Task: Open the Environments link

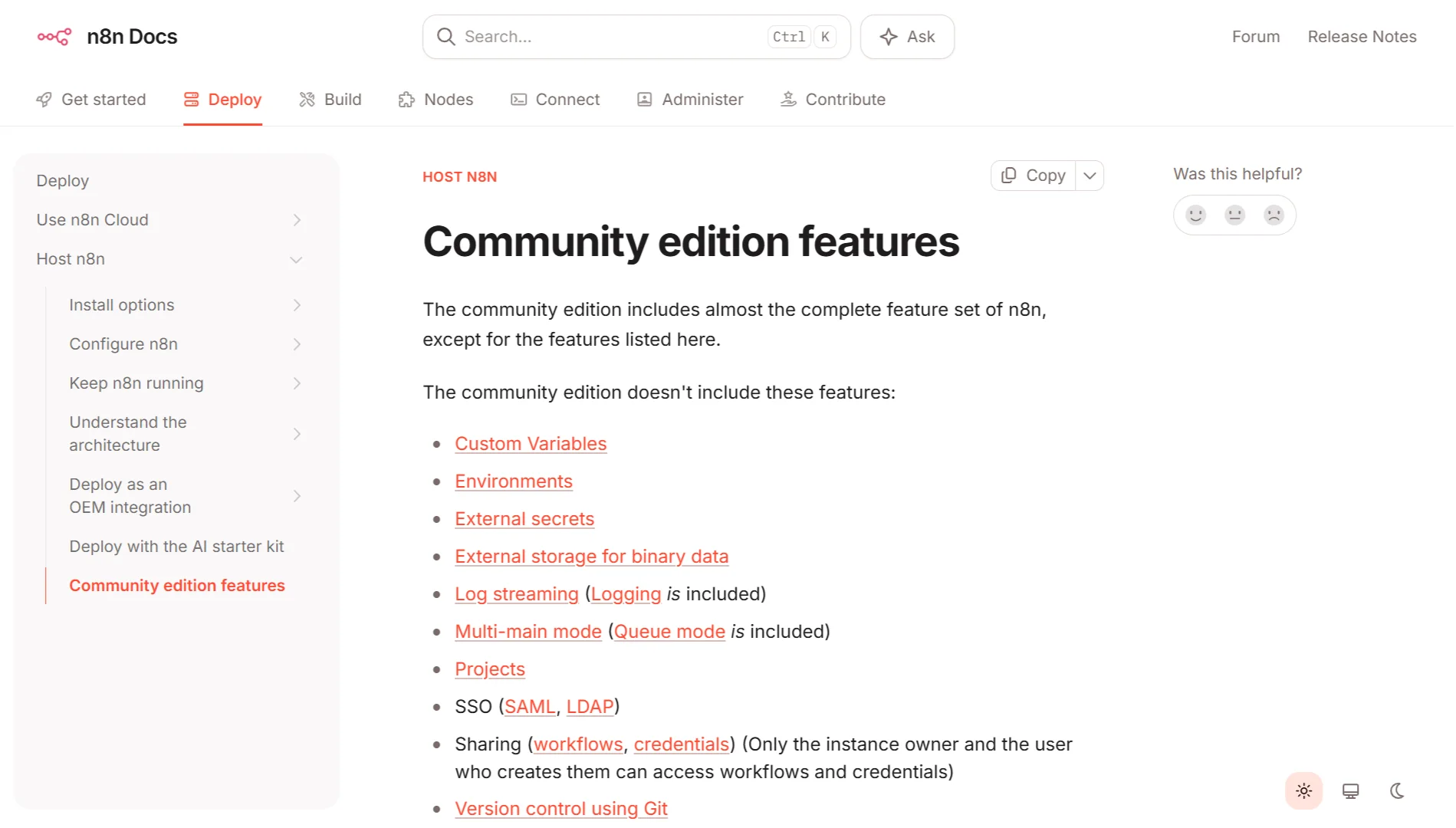Action: pos(514,481)
